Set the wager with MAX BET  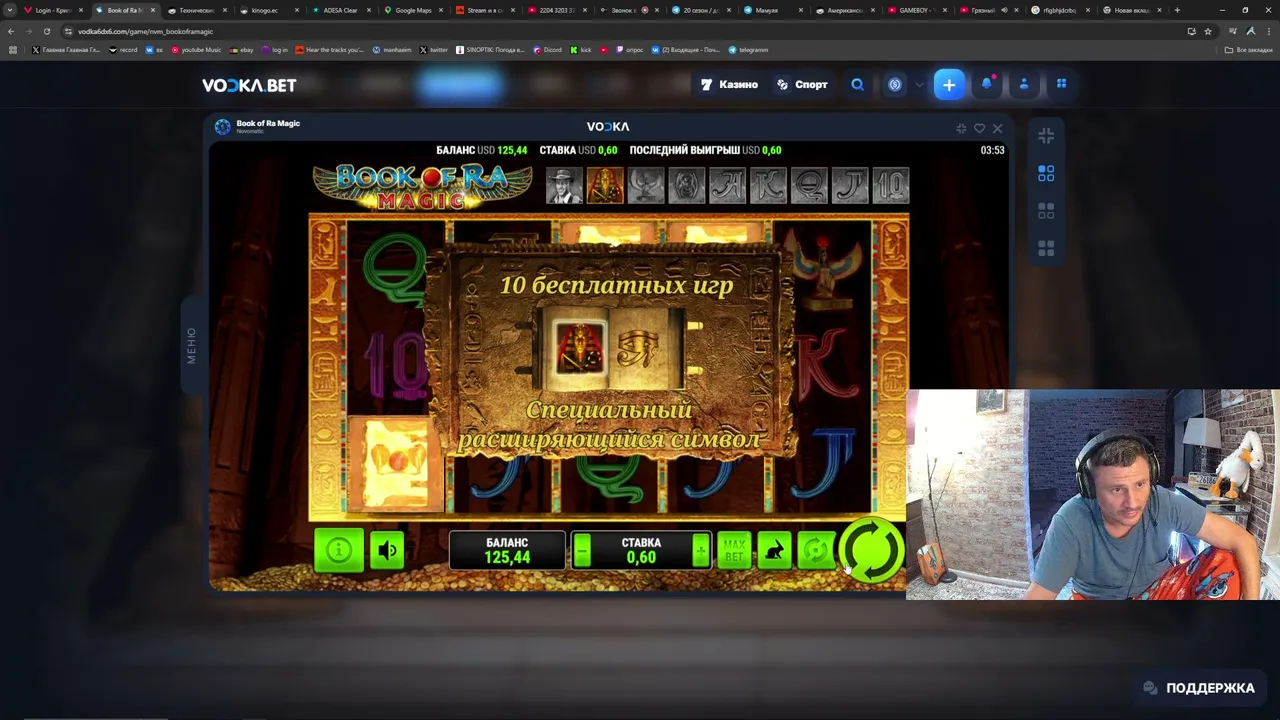click(734, 550)
